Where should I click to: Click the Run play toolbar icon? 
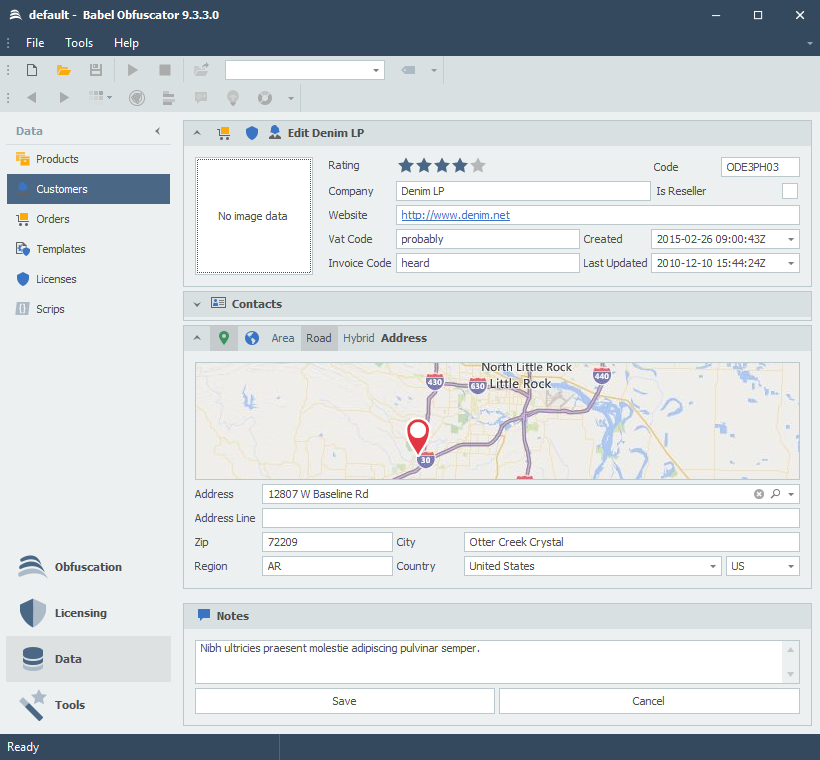coord(132,70)
